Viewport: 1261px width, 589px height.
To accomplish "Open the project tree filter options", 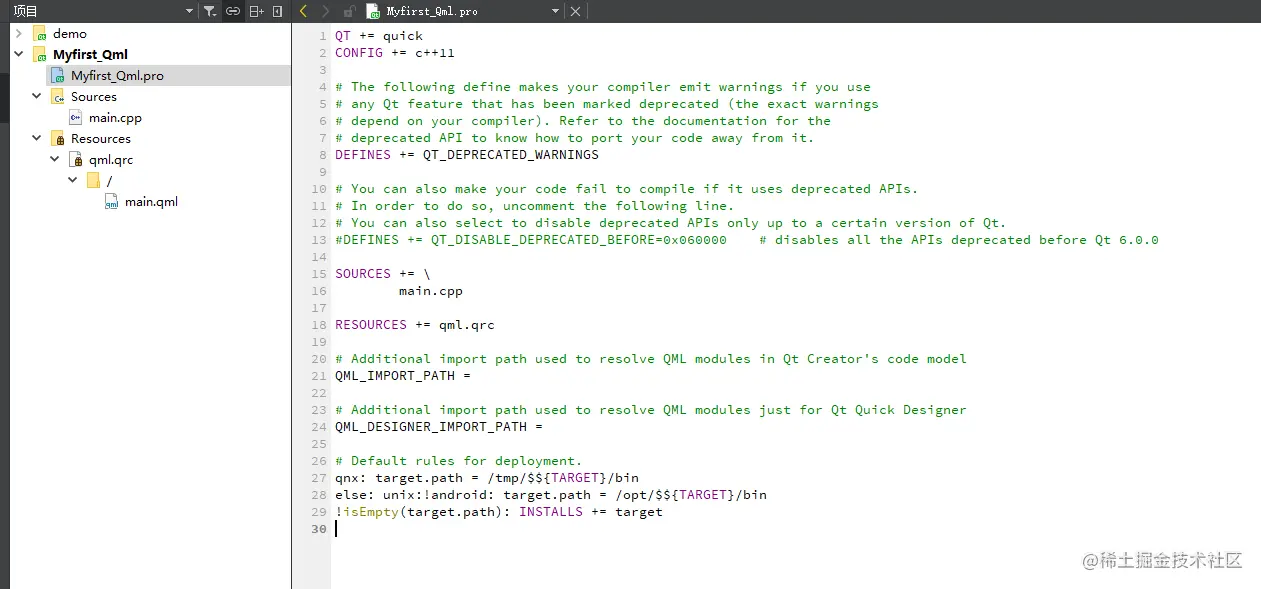I will point(209,11).
